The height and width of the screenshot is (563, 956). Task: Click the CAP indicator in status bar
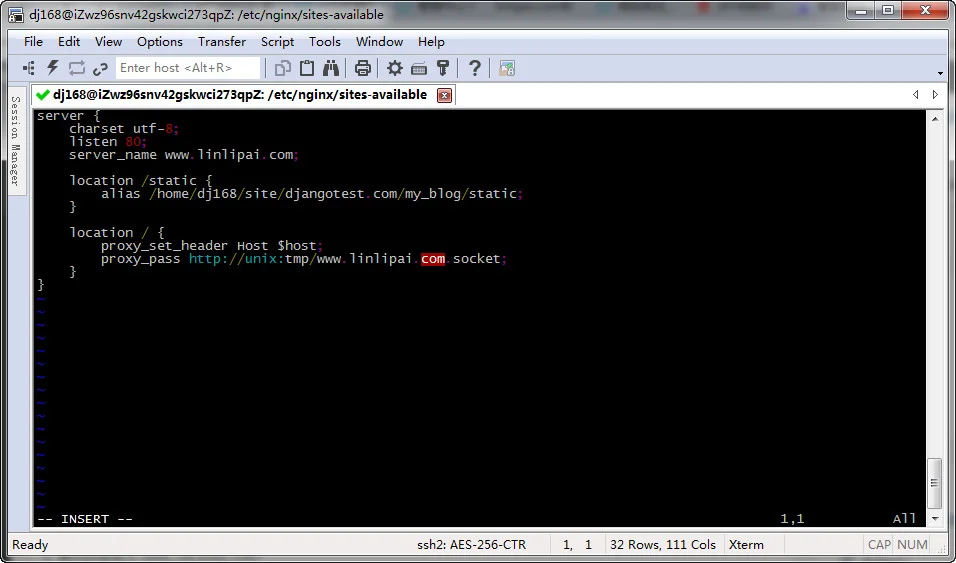[879, 545]
